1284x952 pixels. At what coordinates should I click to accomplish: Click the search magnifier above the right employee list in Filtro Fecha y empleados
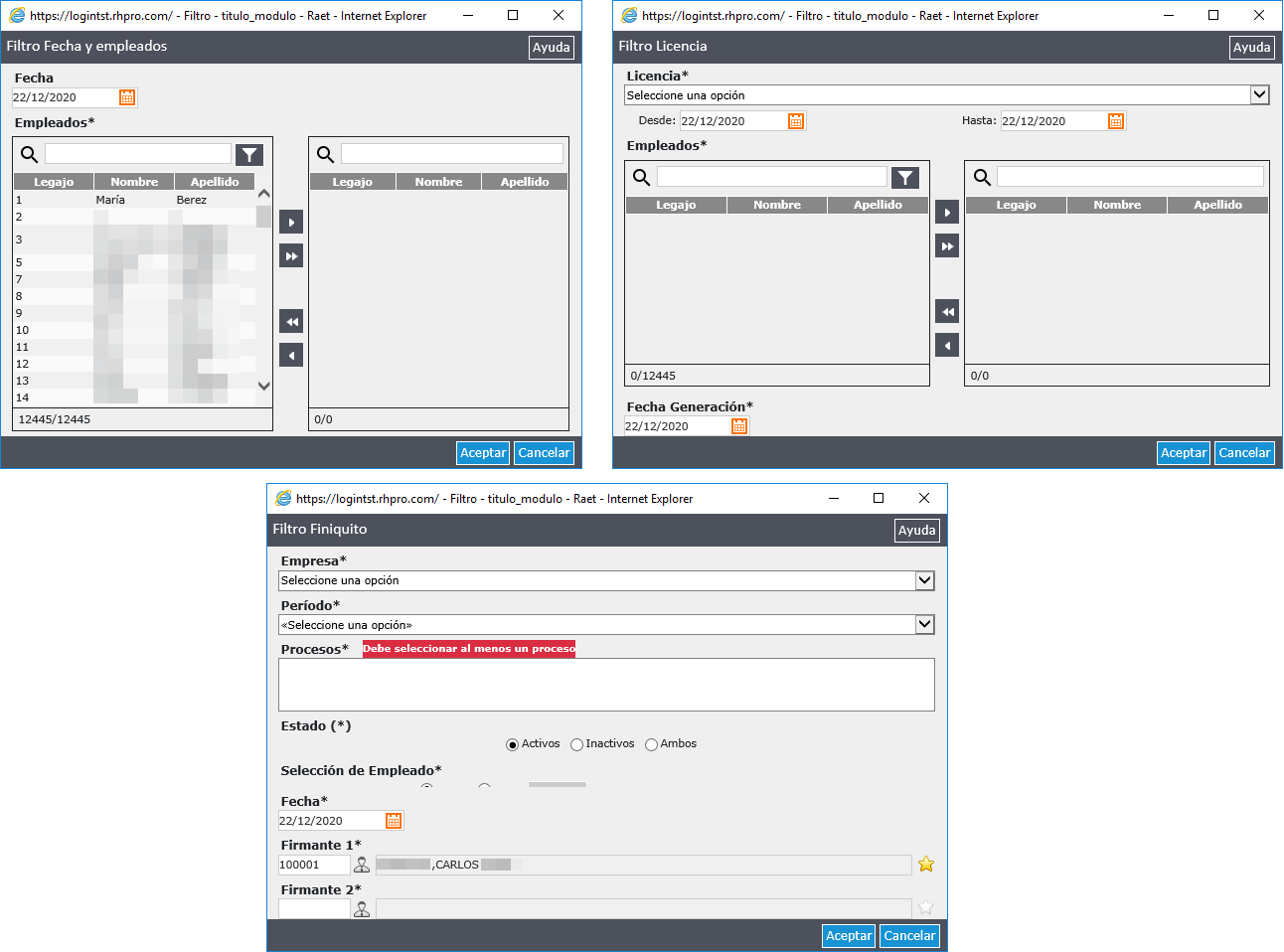(x=325, y=154)
